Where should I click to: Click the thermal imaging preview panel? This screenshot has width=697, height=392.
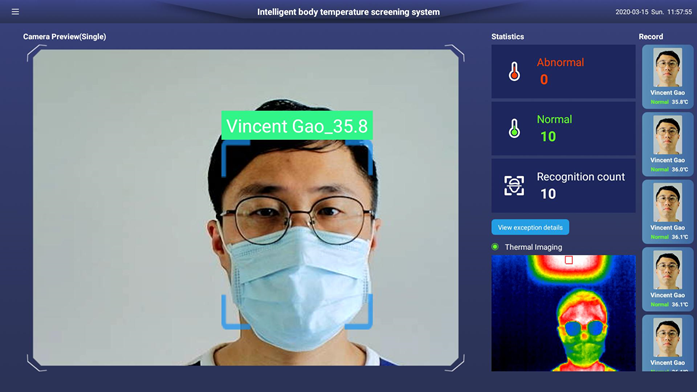click(x=563, y=313)
